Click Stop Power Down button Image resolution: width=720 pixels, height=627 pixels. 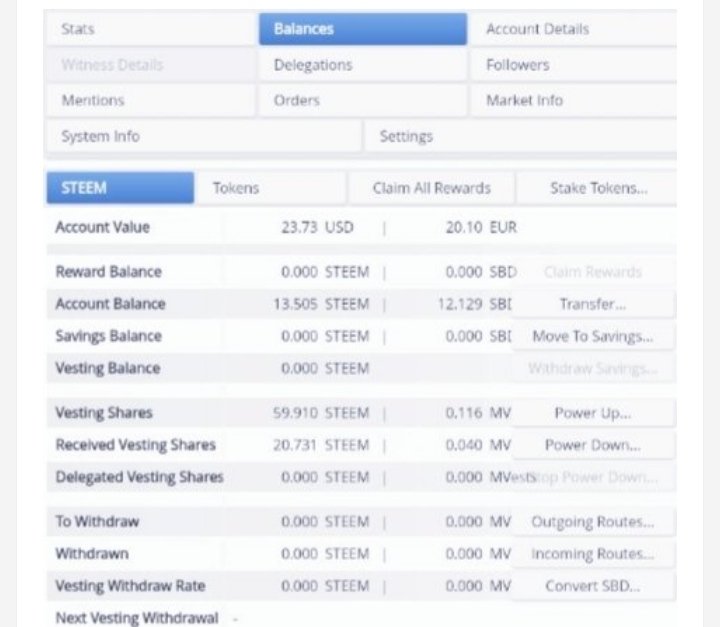593,477
